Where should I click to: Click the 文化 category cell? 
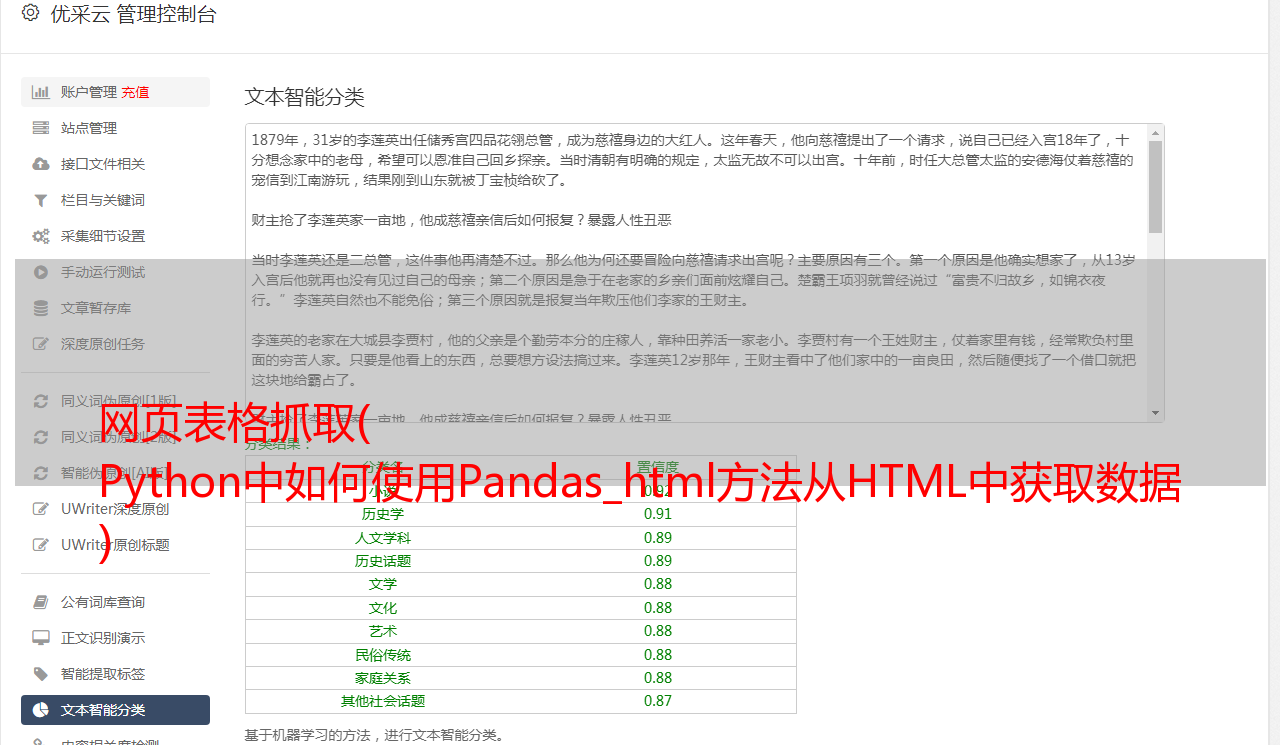pyautogui.click(x=383, y=608)
